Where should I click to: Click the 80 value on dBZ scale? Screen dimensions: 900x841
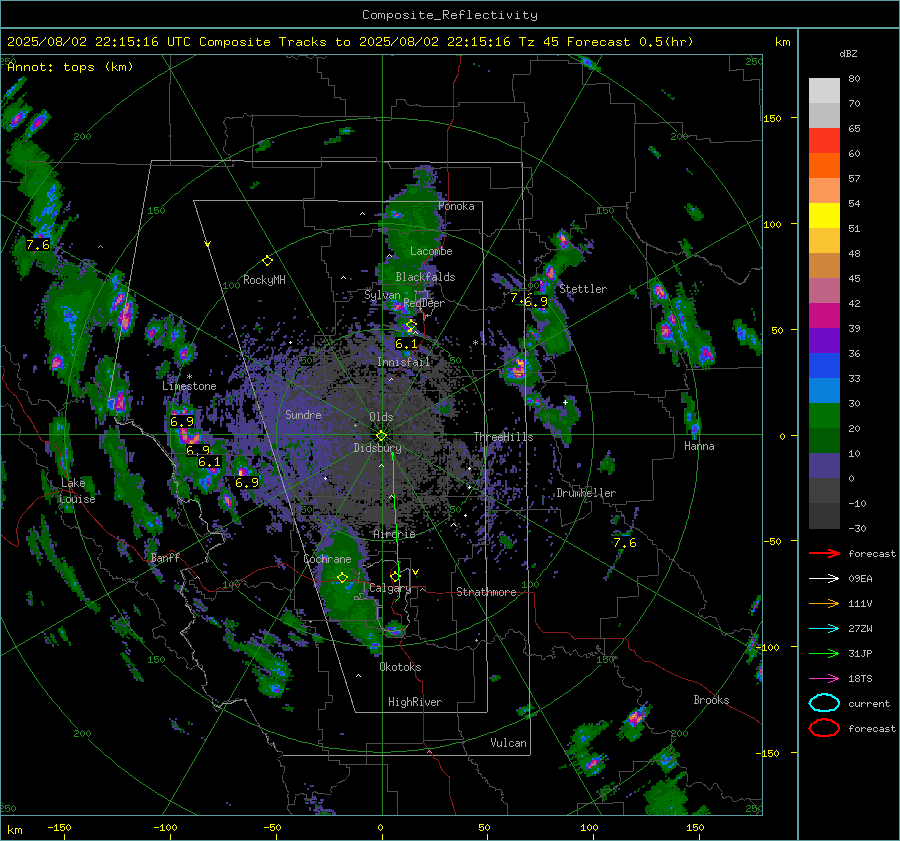click(854, 79)
